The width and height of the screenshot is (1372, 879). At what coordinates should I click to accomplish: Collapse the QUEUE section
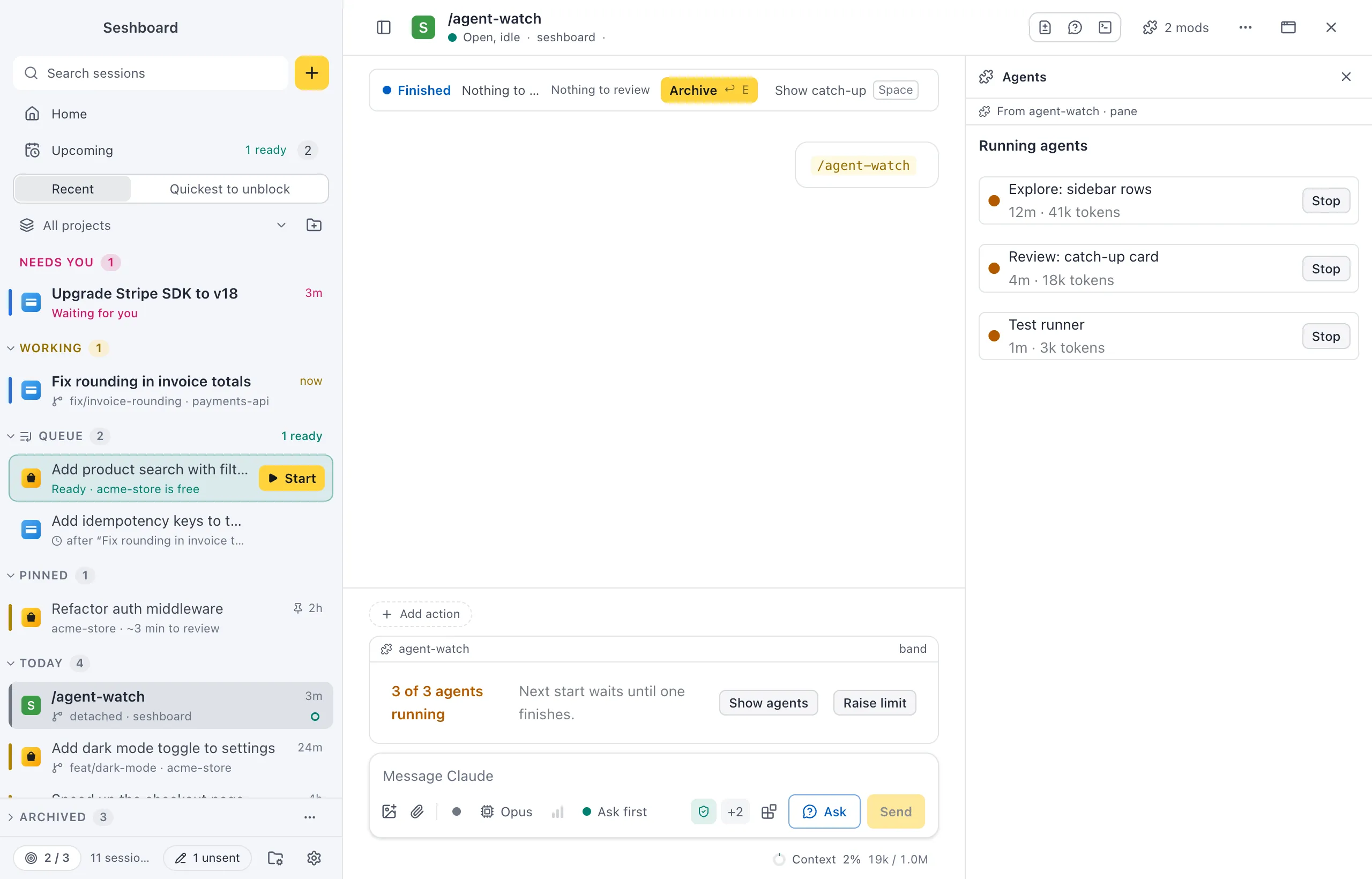pyautogui.click(x=60, y=436)
